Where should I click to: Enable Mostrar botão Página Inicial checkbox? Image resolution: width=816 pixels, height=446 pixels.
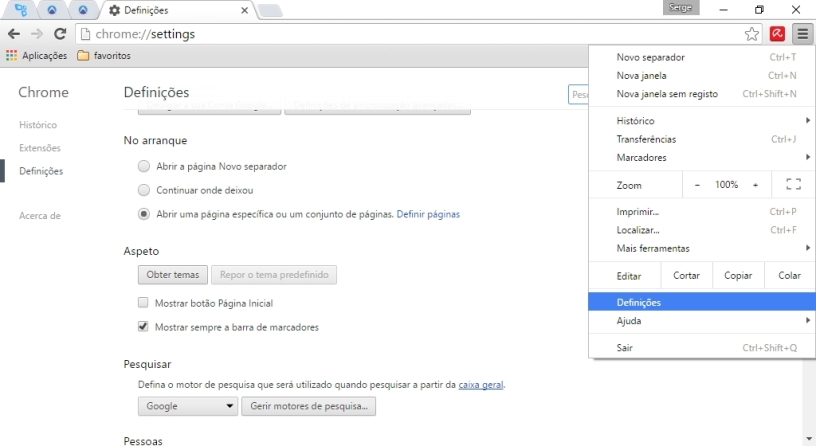coord(143,303)
